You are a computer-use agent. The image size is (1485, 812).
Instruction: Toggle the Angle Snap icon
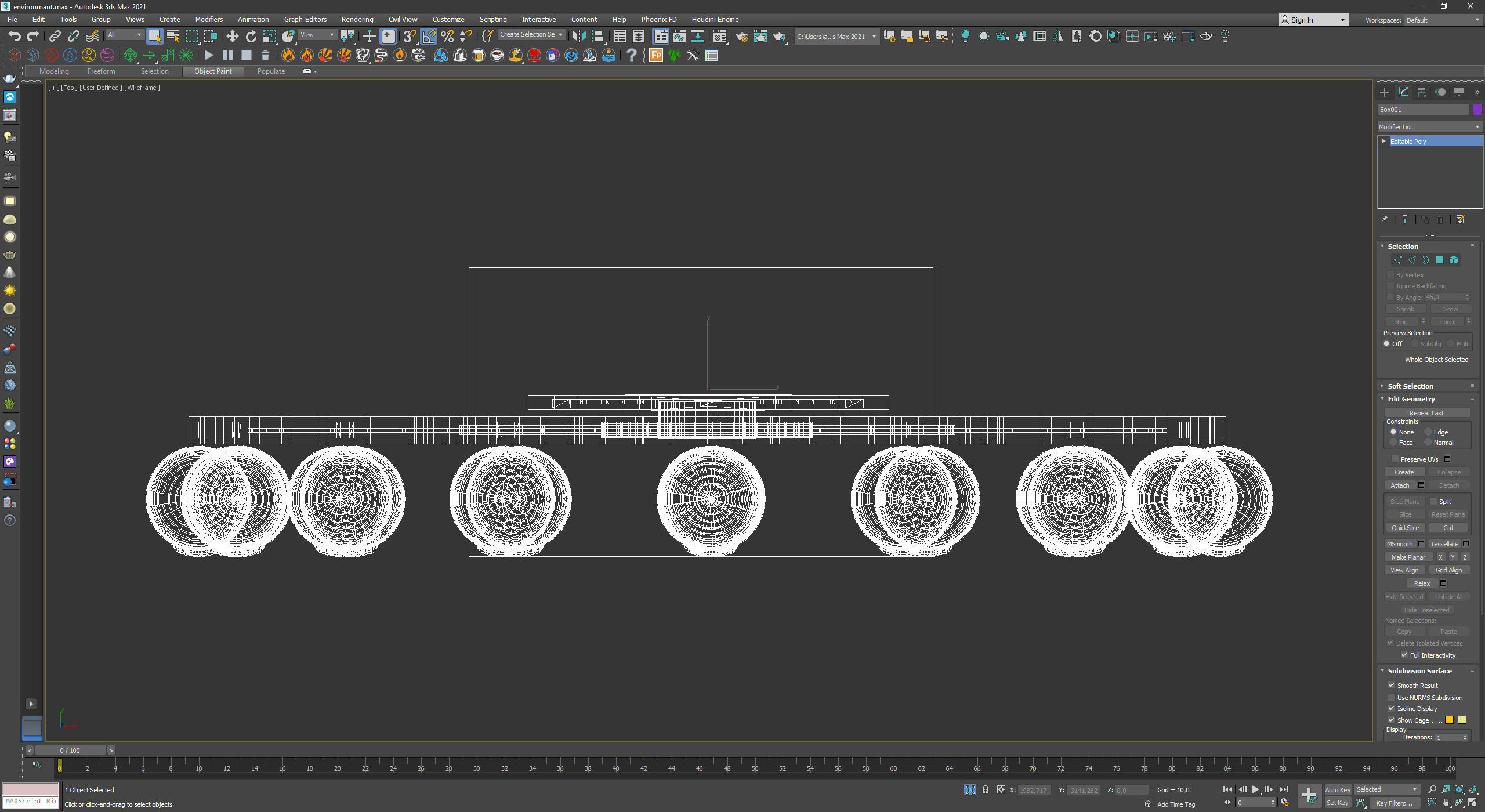click(429, 37)
